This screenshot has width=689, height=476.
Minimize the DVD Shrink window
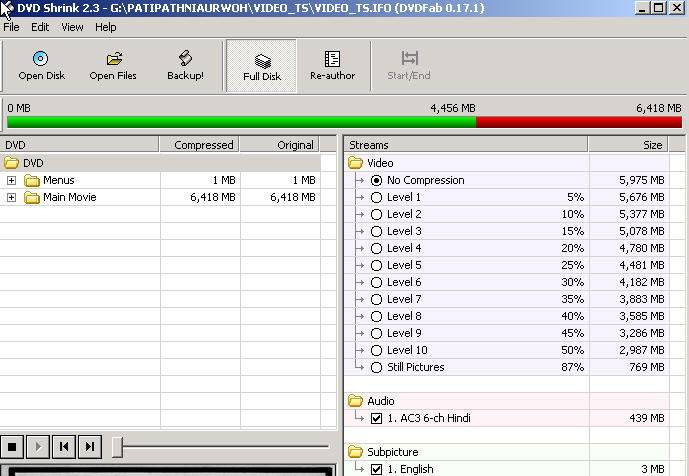[642, 8]
